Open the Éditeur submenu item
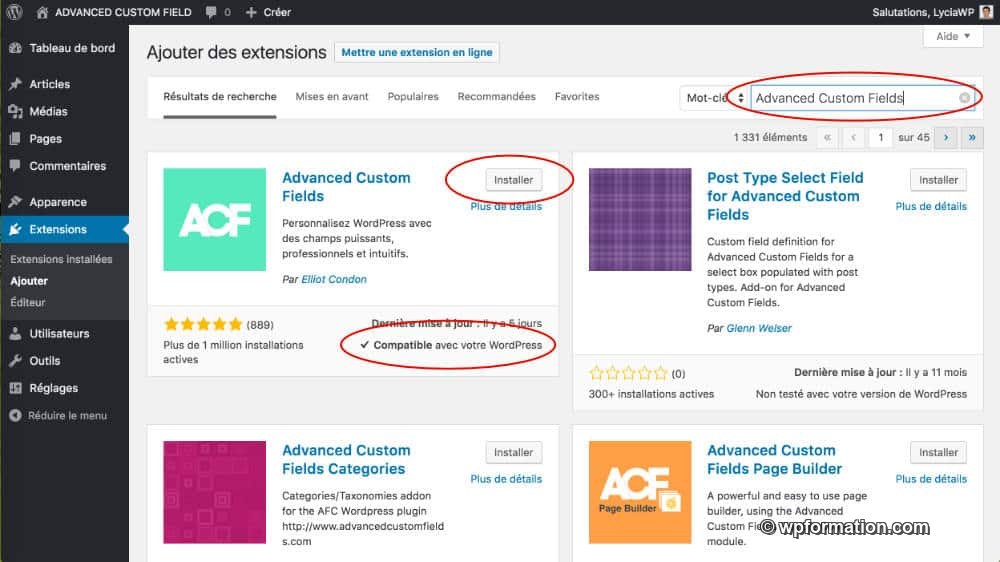Viewport: 1000px width, 562px height. [x=27, y=302]
